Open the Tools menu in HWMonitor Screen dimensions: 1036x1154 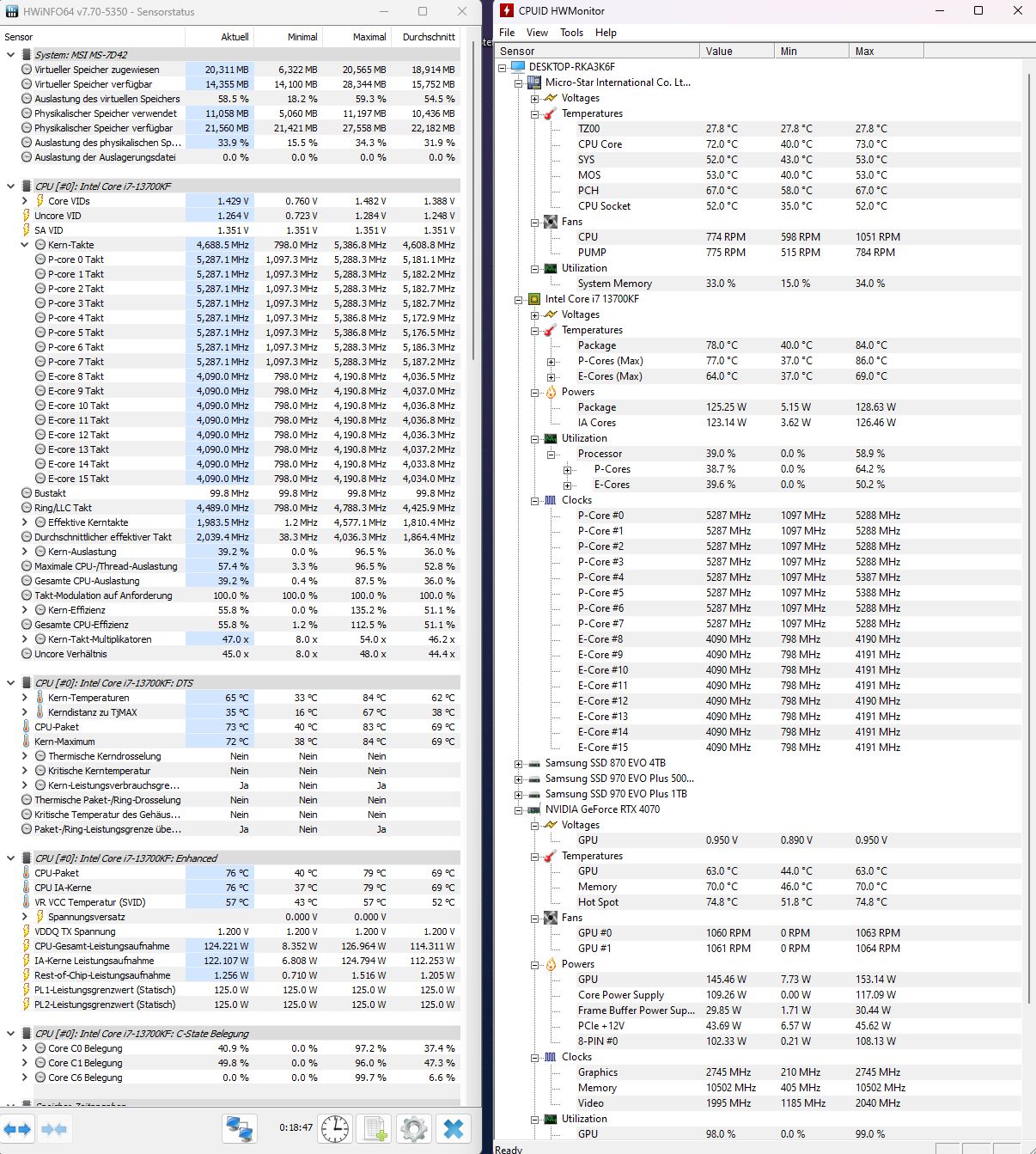pyautogui.click(x=571, y=33)
